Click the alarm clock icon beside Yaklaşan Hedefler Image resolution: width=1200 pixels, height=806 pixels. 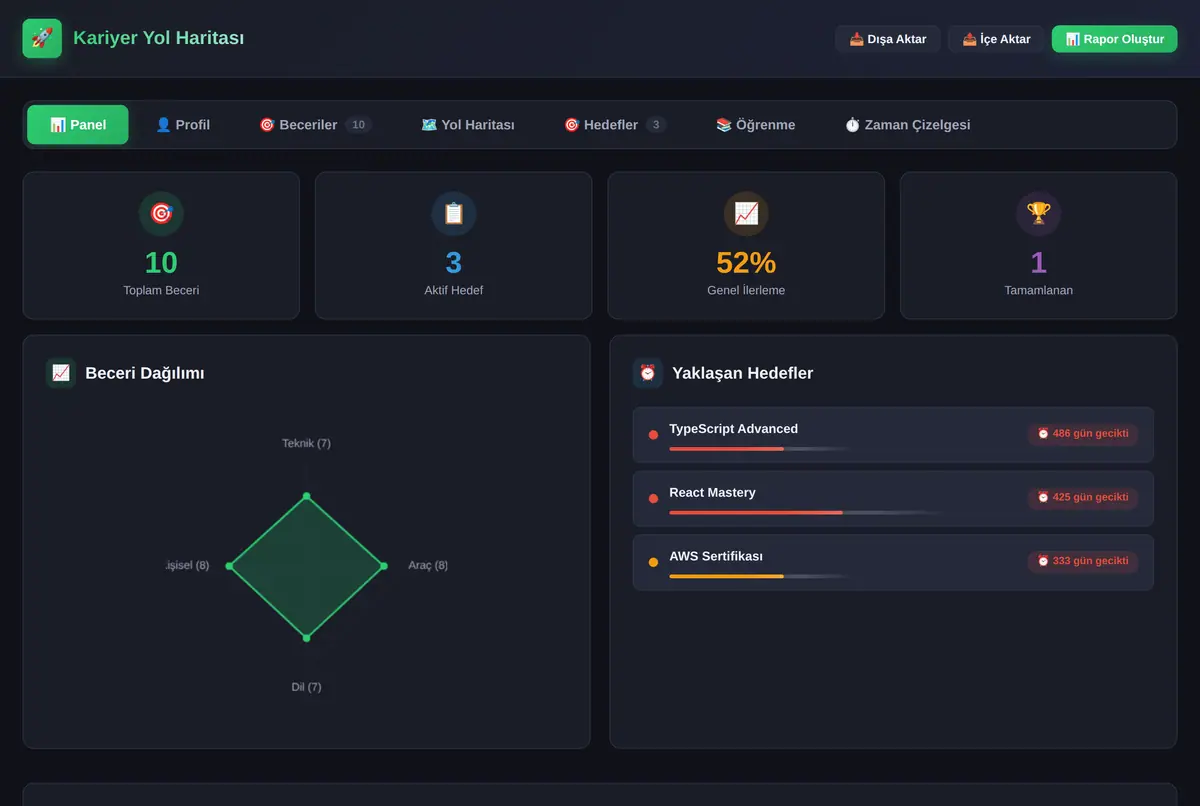[648, 373]
